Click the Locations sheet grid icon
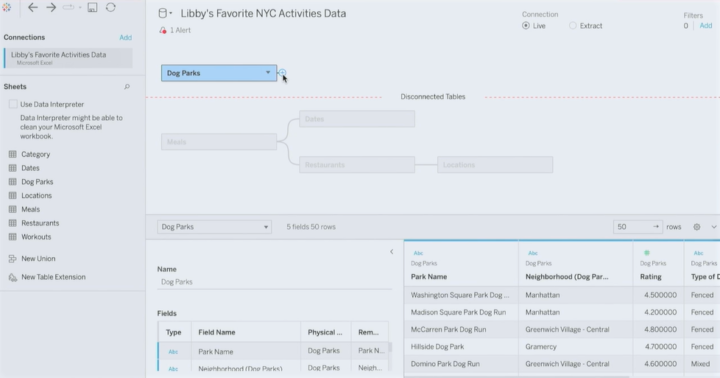Screen dimensions: 720x378 12,196
